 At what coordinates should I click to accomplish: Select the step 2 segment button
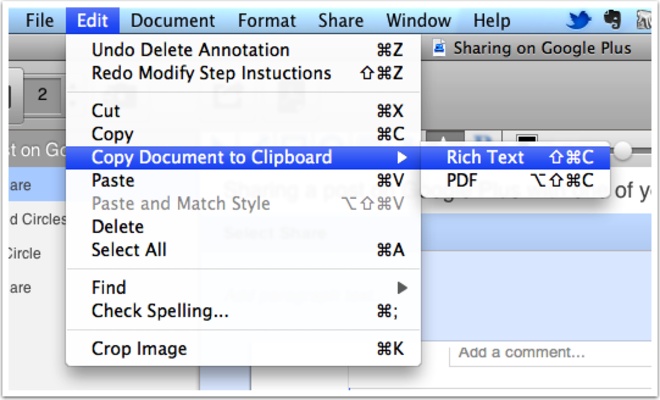(x=42, y=94)
